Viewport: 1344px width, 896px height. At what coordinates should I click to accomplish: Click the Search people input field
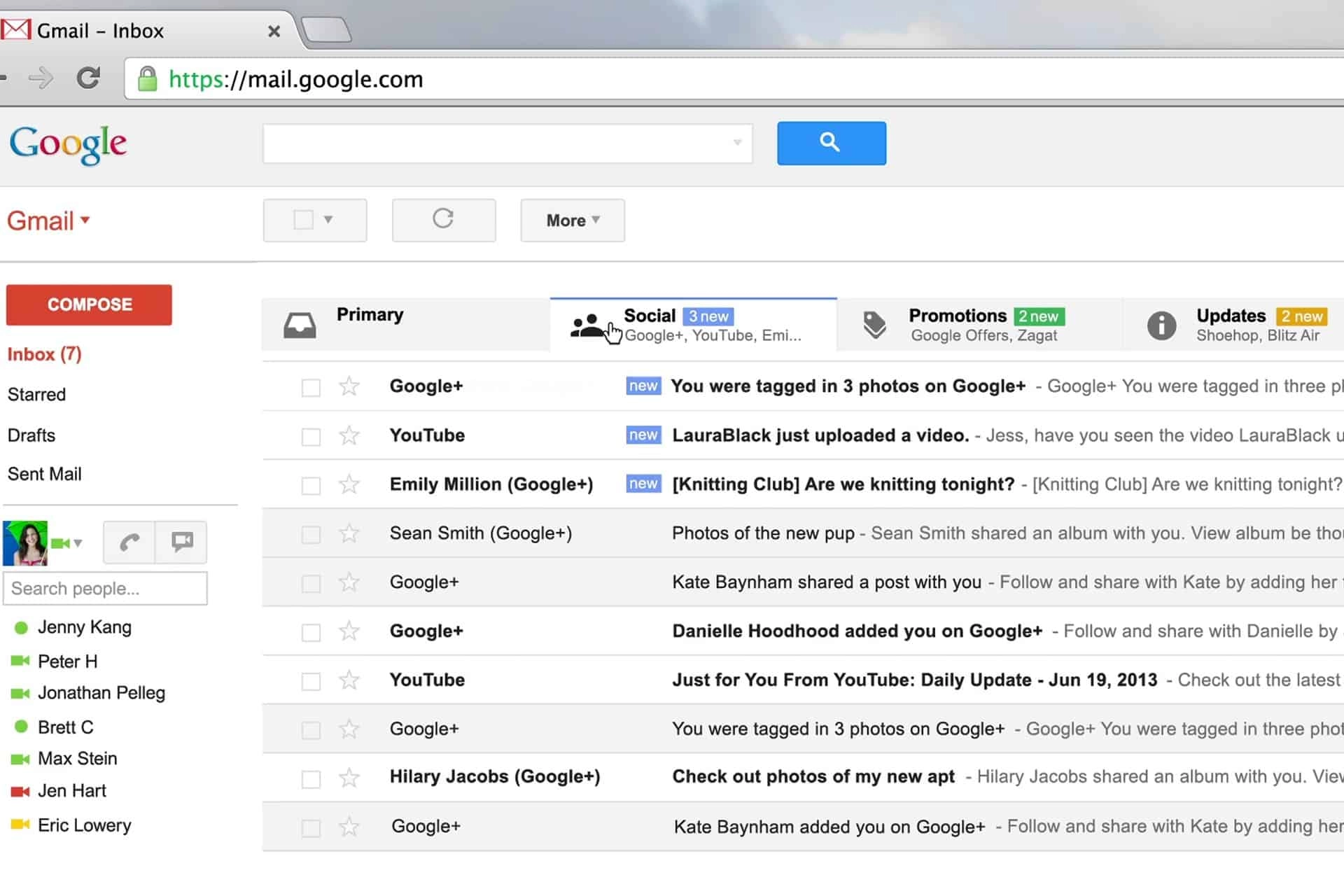[x=104, y=588]
